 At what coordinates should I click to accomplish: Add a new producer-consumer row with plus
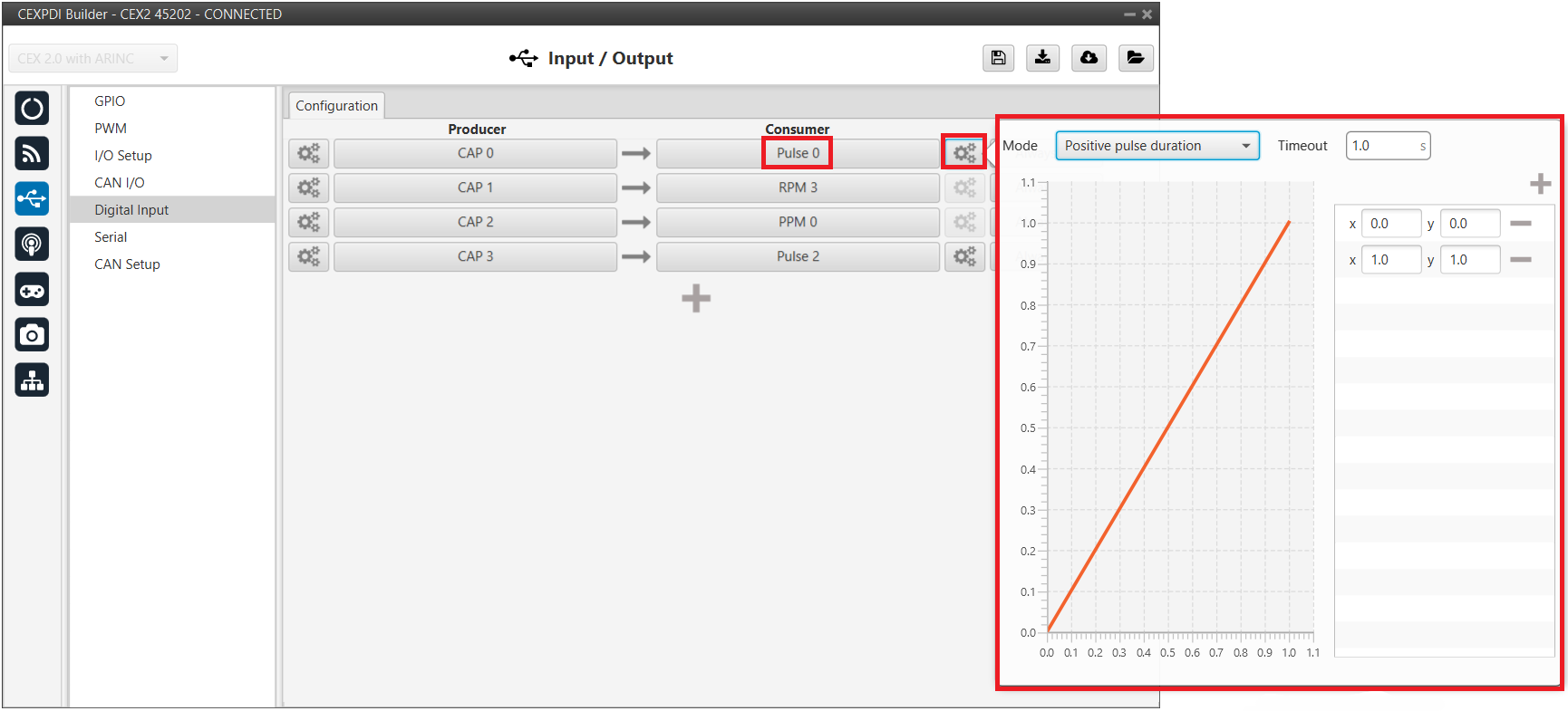coord(695,298)
